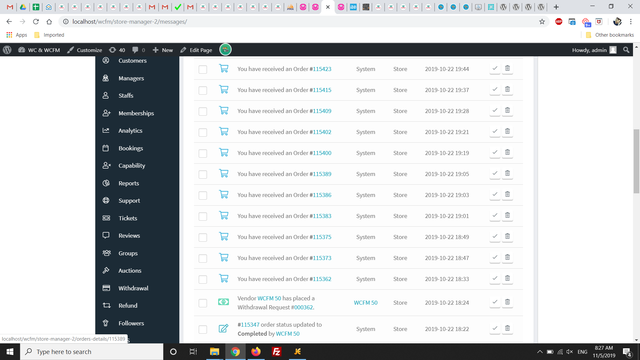640x360 pixels.
Task: Delete the order #115423 message
Action: pyautogui.click(x=507, y=69)
